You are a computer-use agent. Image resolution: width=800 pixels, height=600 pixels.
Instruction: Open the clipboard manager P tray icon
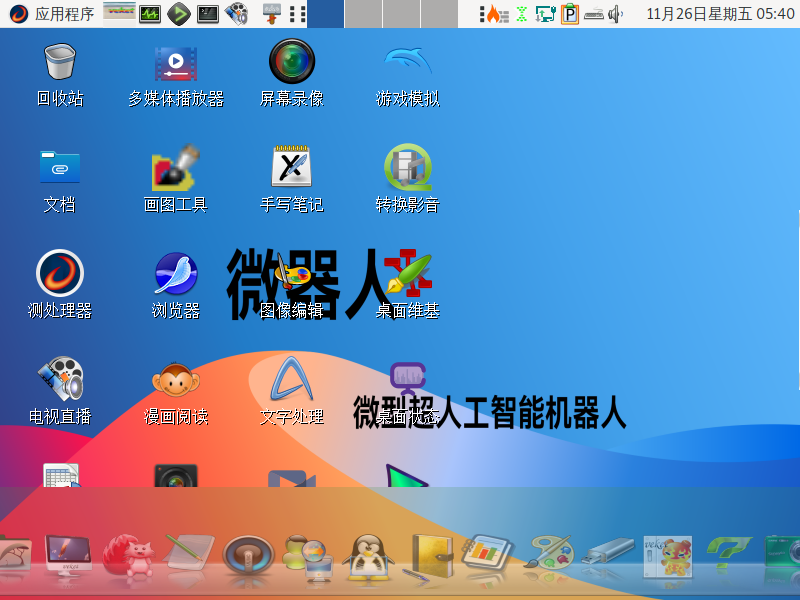569,14
